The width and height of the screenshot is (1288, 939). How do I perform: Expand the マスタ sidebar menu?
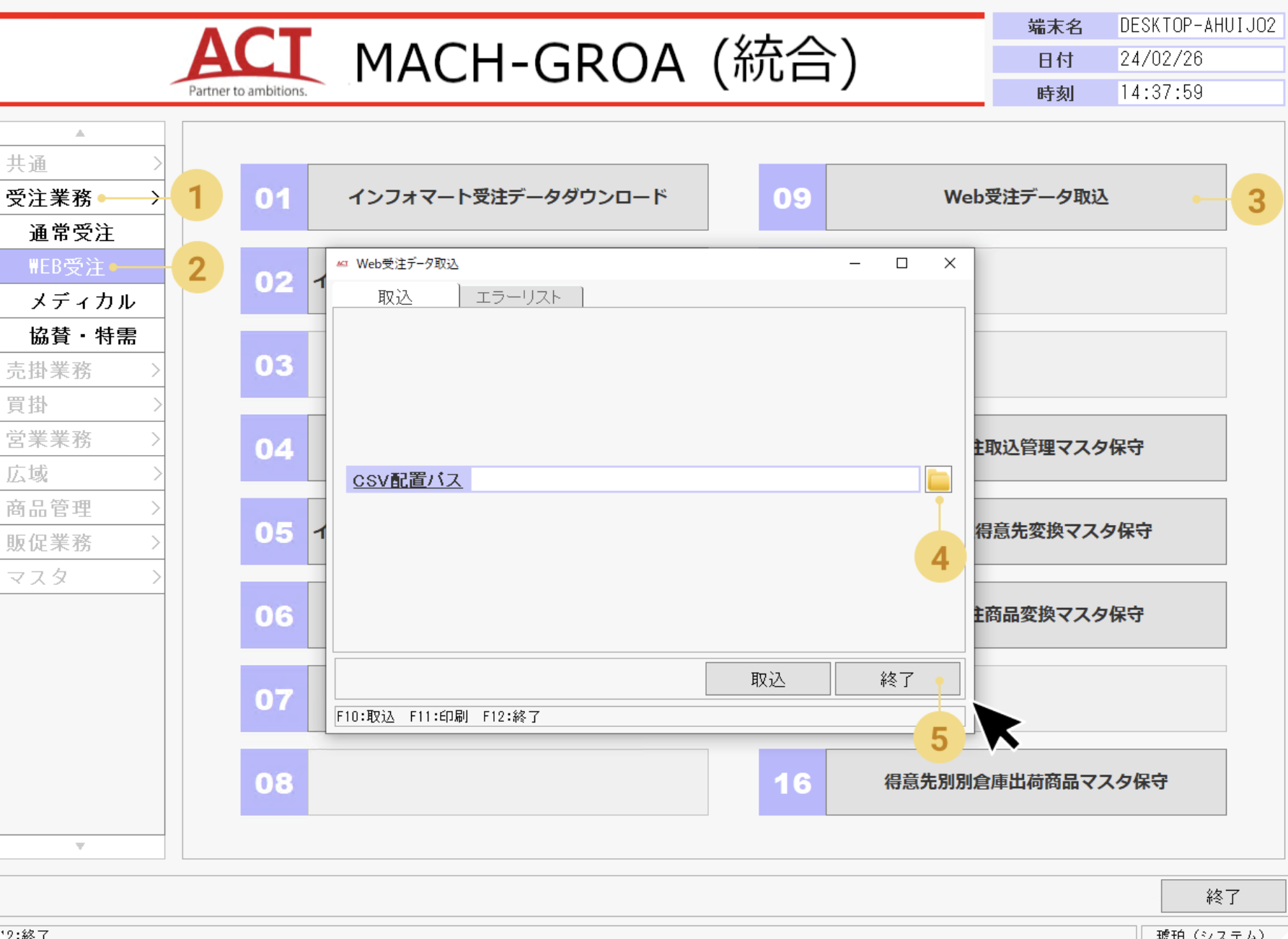(x=82, y=577)
